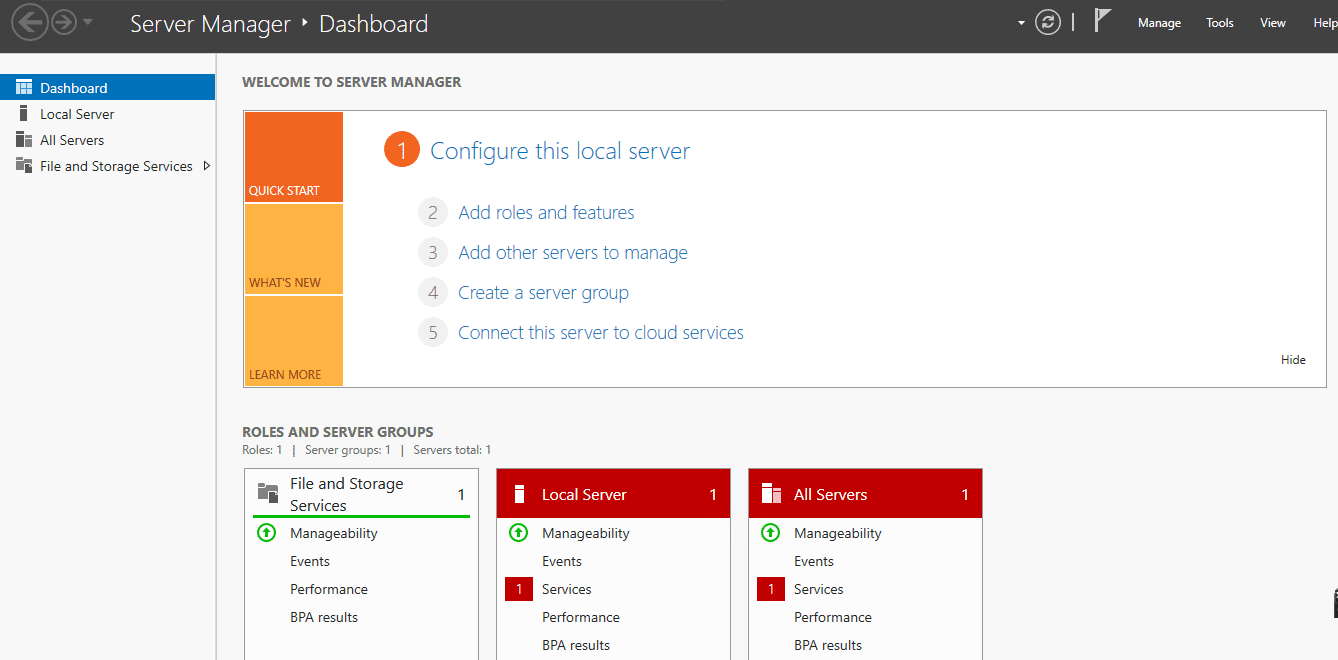Viewport: 1338px width, 660px height.
Task: Click the Manageability icon under File and Storage Services
Action: [x=266, y=533]
